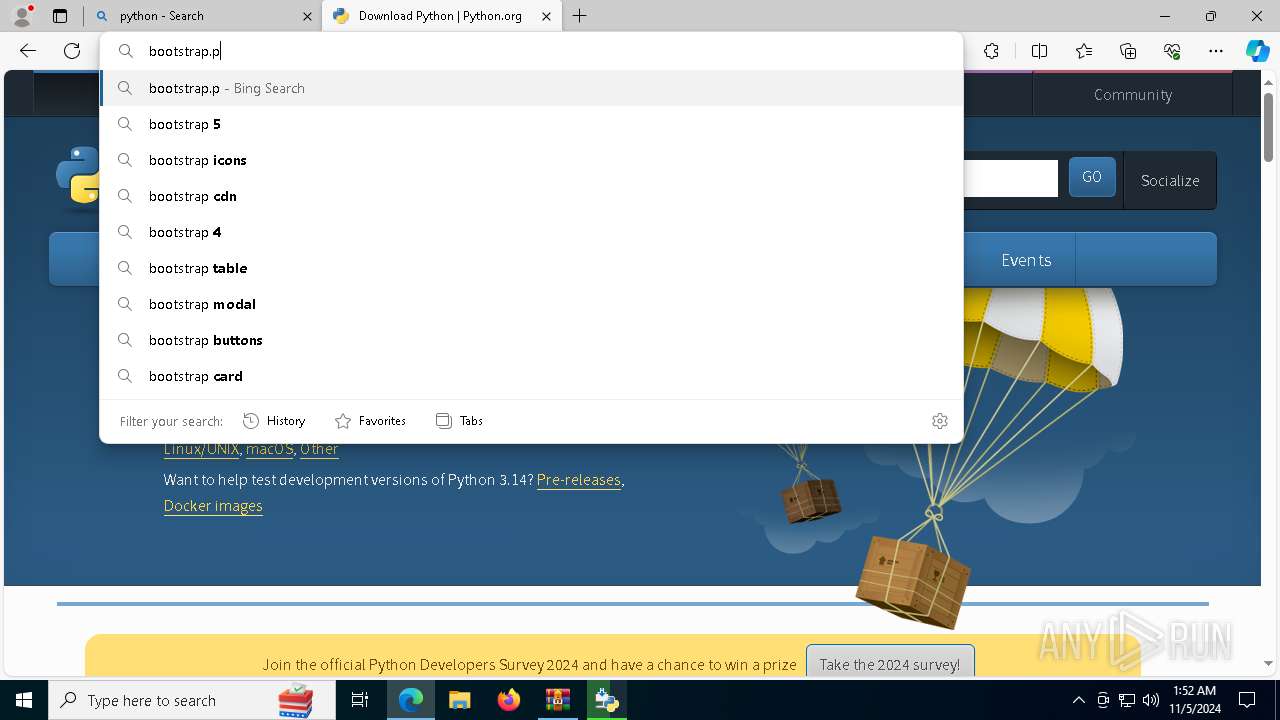Click the Refresh page icon
1280x720 pixels.
(x=72, y=51)
